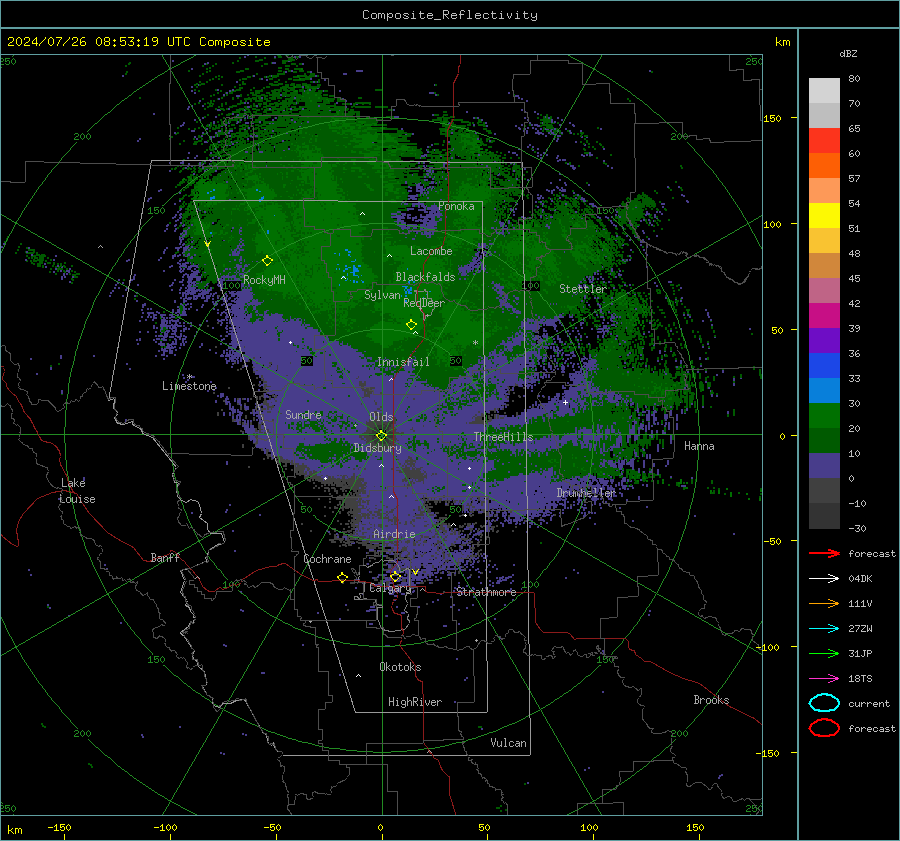The width and height of the screenshot is (900, 841).
Task: Click the red forecast arrow in legend
Action: click(824, 553)
